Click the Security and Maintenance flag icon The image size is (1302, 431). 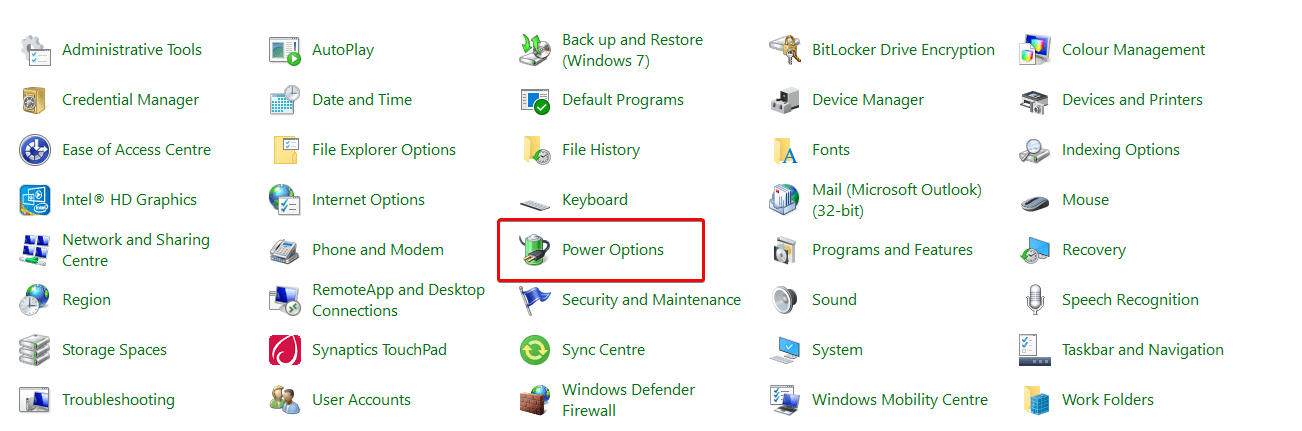tap(535, 300)
